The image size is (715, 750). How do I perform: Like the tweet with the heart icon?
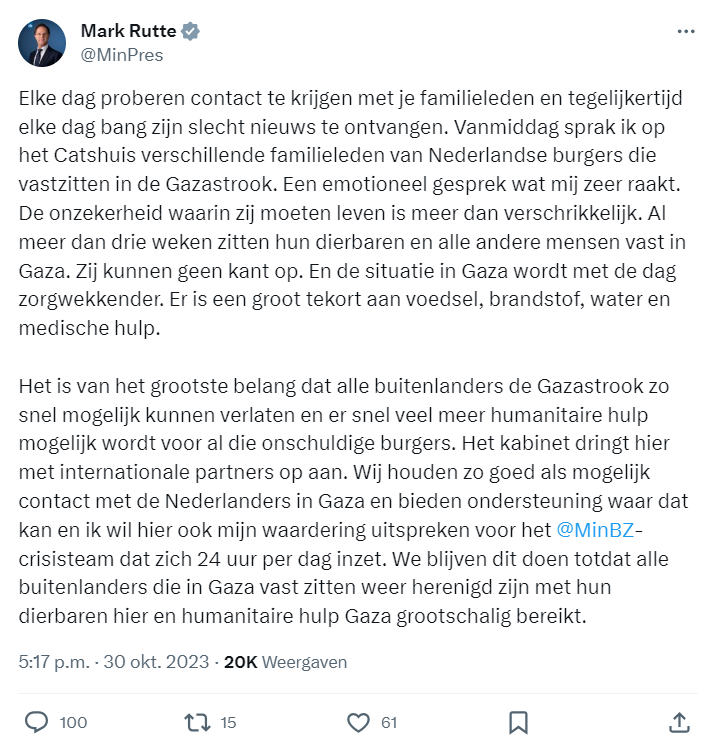358,722
